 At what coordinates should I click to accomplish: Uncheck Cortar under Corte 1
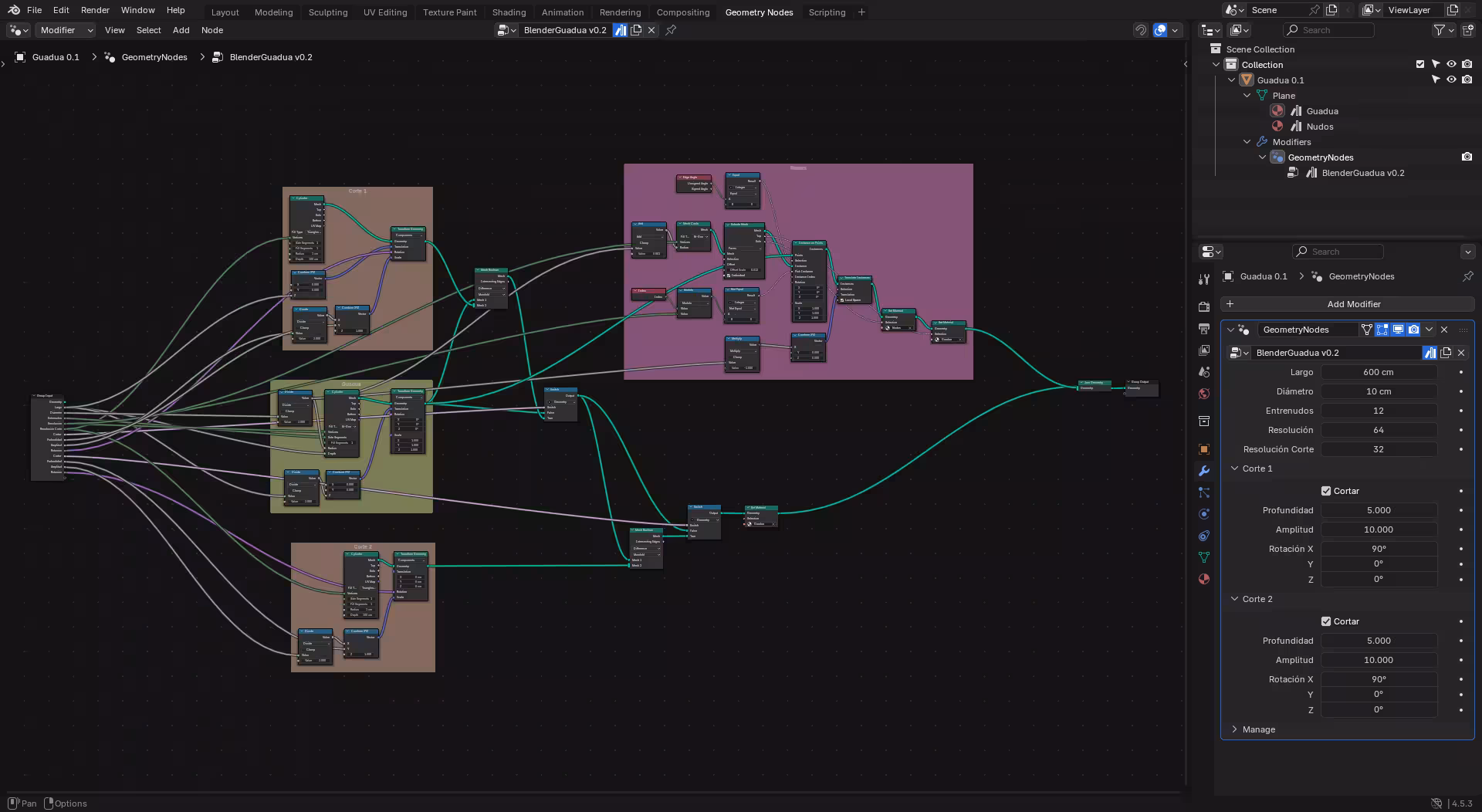coord(1326,491)
